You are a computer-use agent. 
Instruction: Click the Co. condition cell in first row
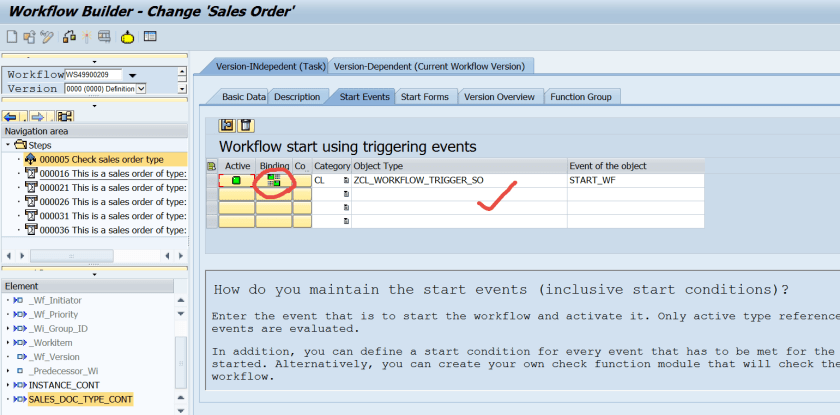(302, 180)
